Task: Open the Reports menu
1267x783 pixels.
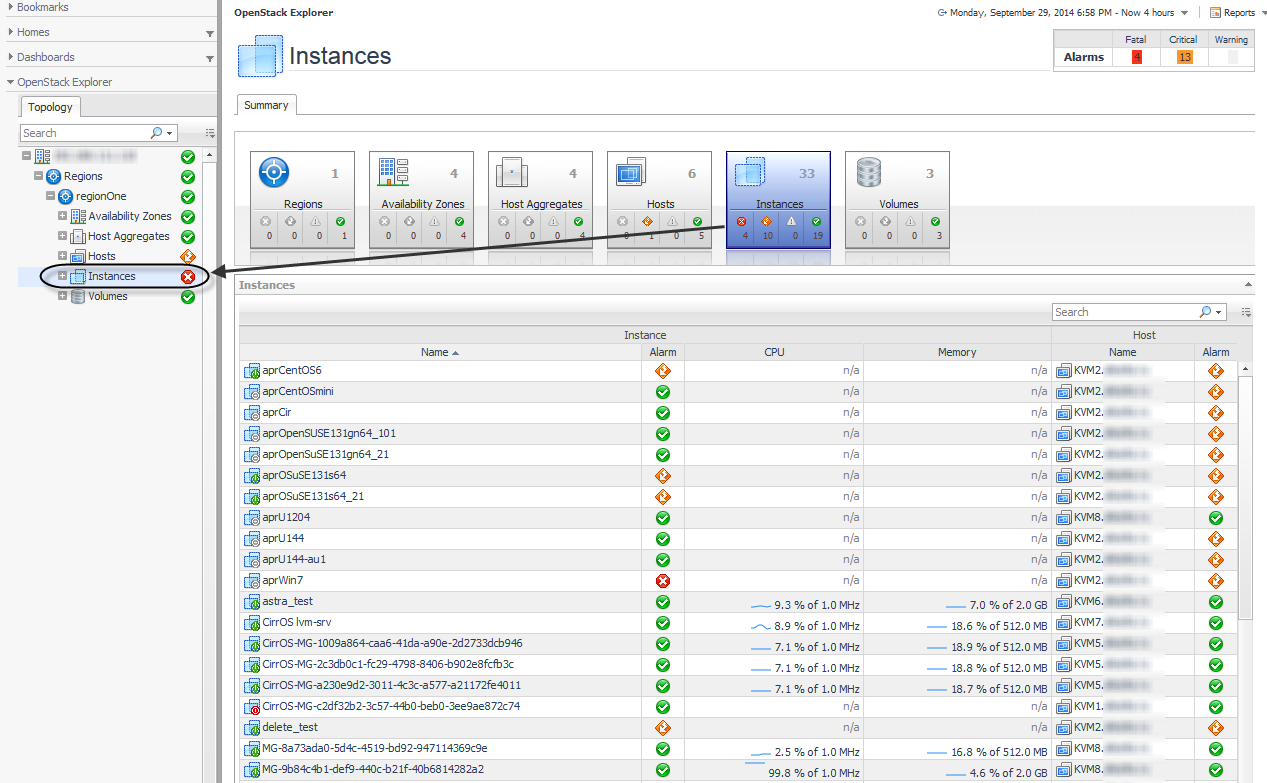Action: coord(1238,13)
